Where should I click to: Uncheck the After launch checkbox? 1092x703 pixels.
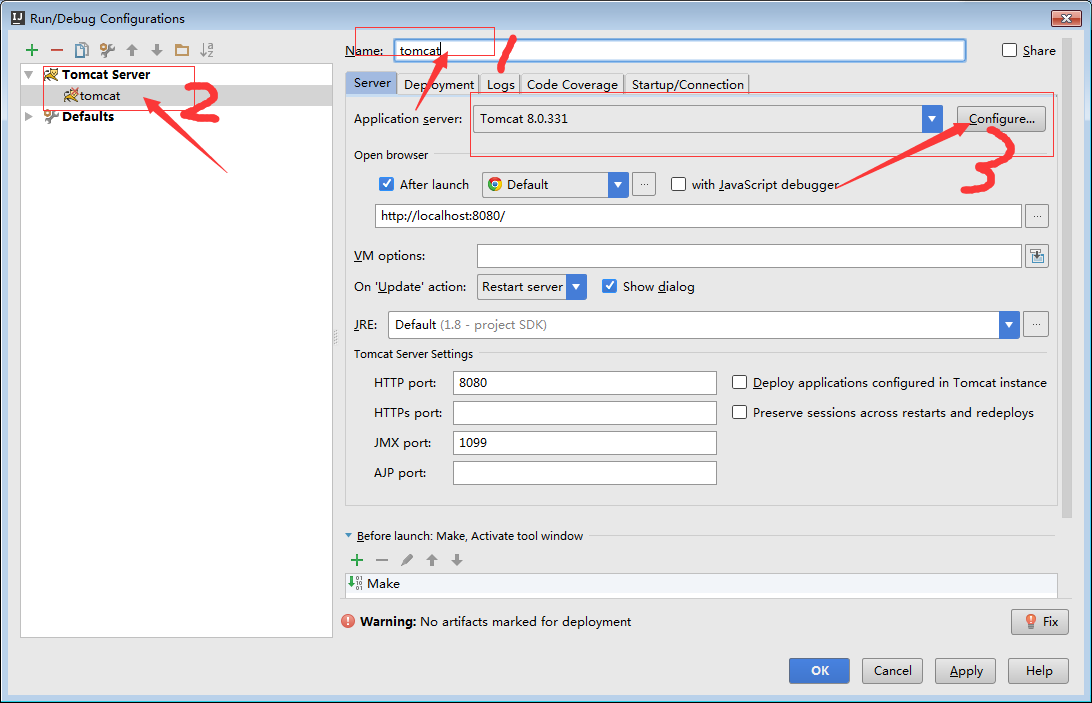[387, 184]
